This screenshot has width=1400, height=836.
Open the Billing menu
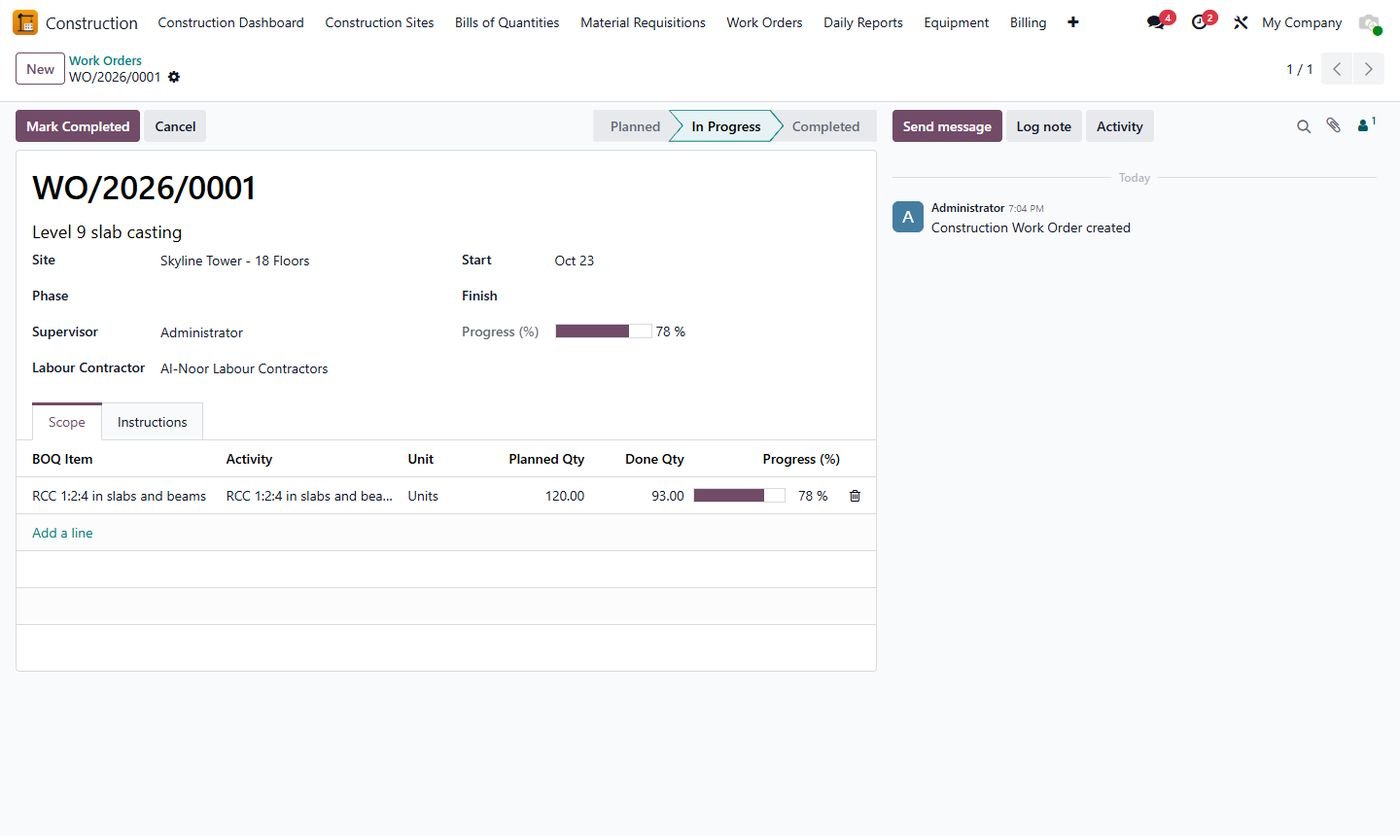[1028, 22]
